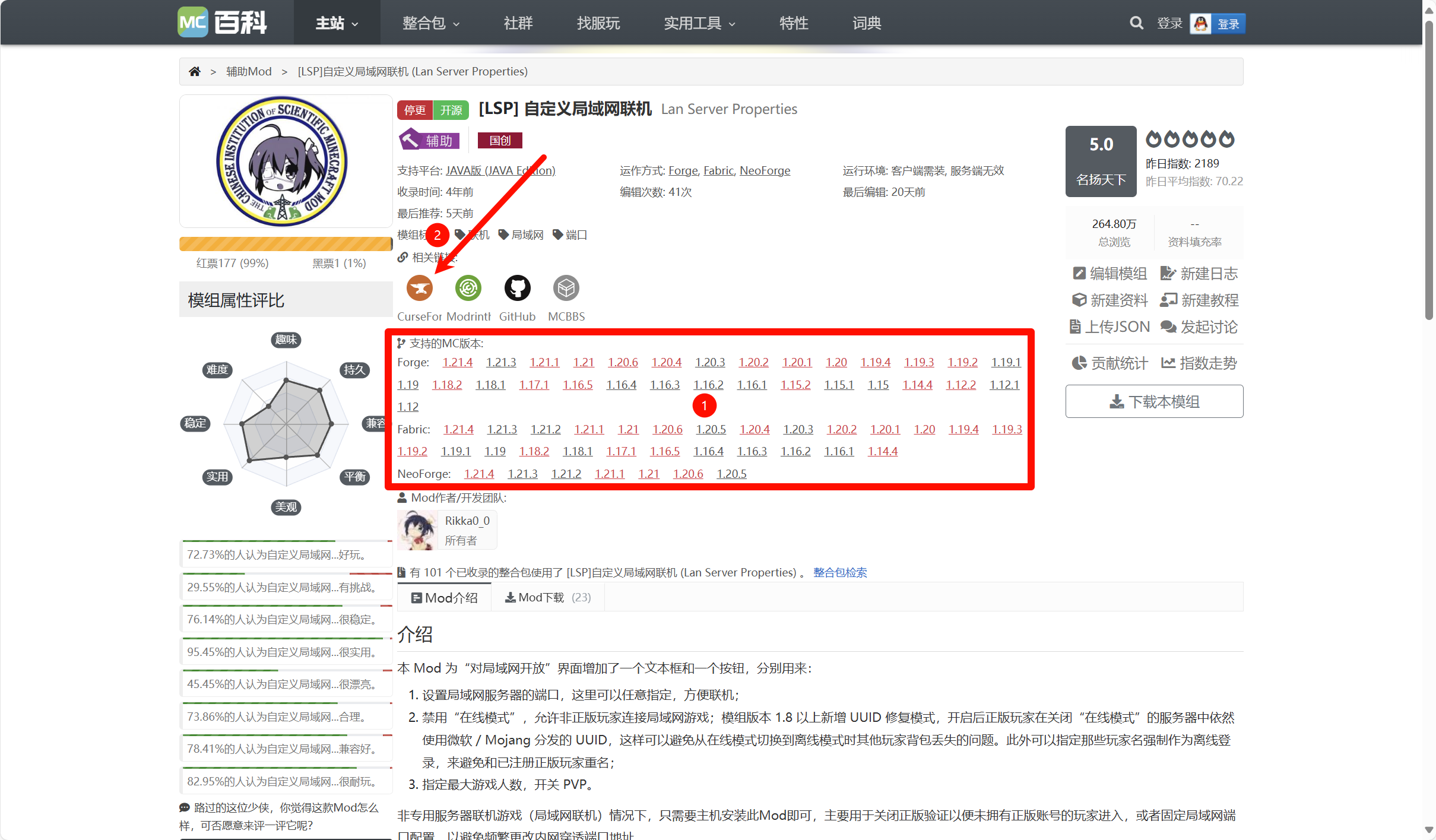
Task: Log in via the QQ icon
Action: [1200, 23]
